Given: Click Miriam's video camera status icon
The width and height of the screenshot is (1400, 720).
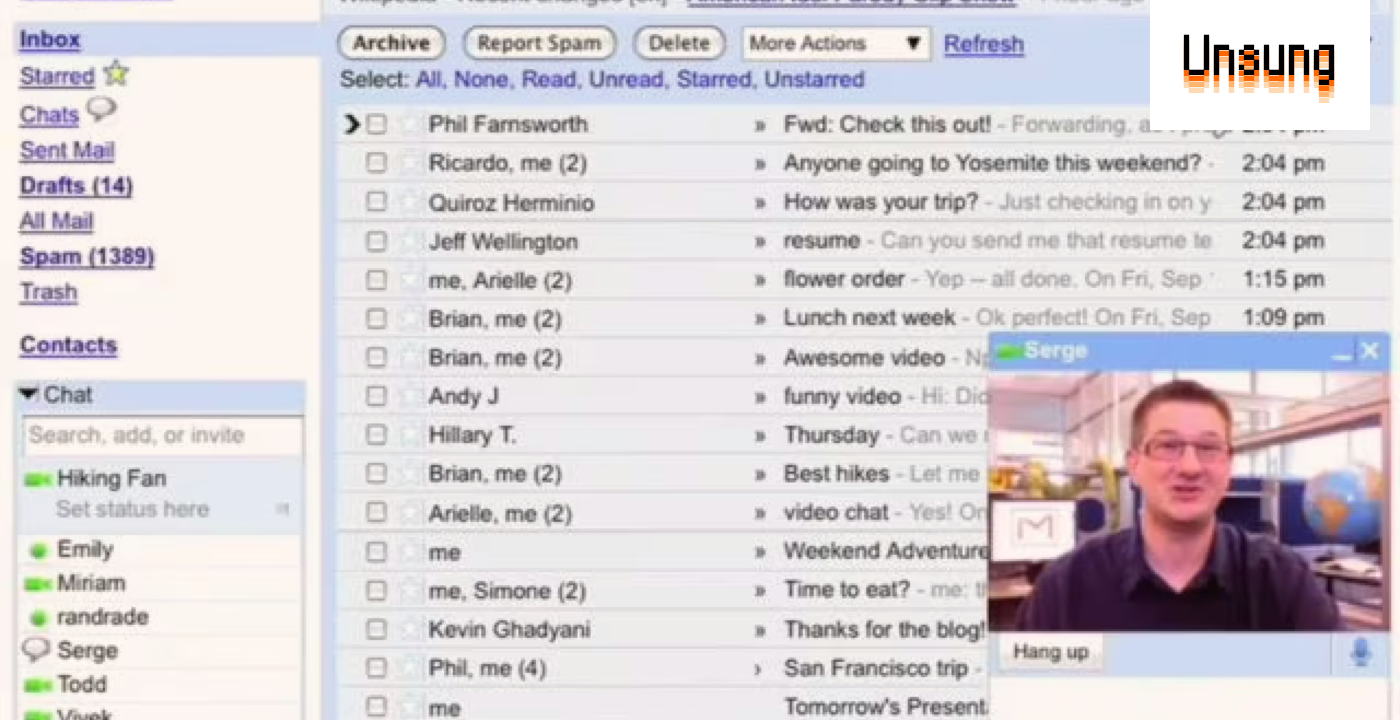Looking at the screenshot, I should [38, 584].
